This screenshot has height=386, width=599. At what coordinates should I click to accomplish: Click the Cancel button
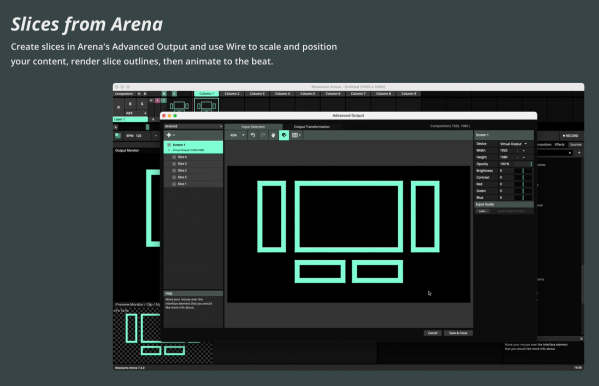click(432, 333)
